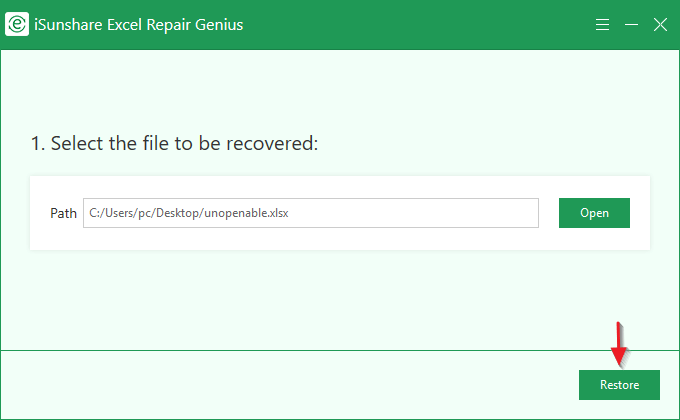The height and width of the screenshot is (420, 680).
Task: Click the 'Select the file to be recovered' heading
Action: [174, 144]
